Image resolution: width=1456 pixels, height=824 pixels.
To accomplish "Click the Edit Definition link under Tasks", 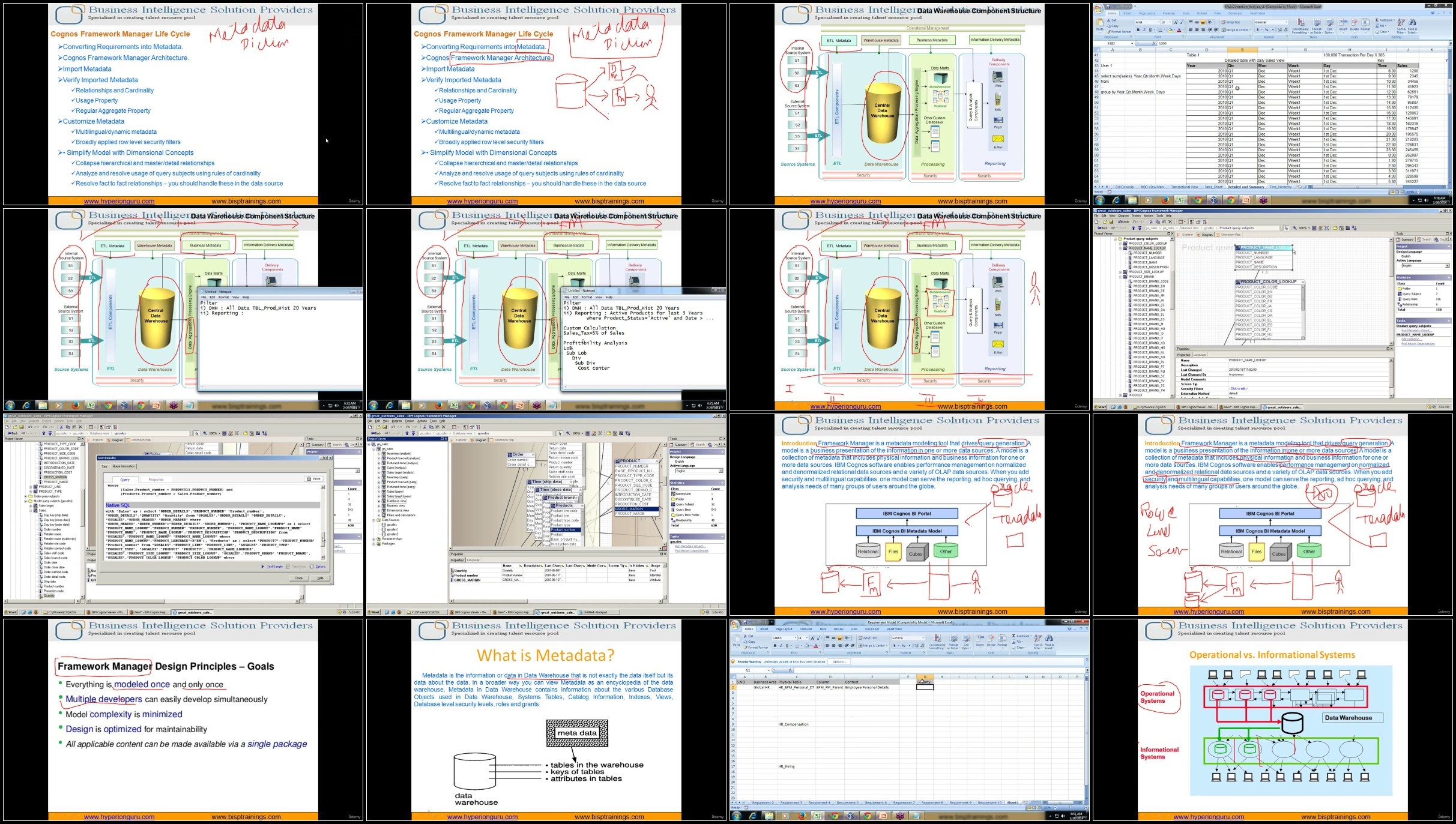I will point(1412,339).
